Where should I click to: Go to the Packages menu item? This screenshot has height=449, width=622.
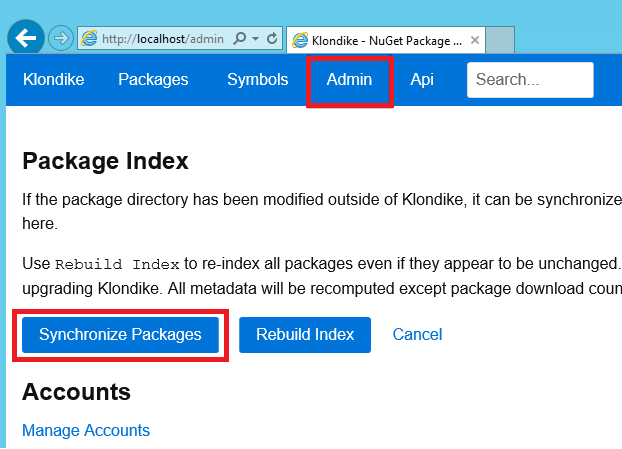click(153, 79)
